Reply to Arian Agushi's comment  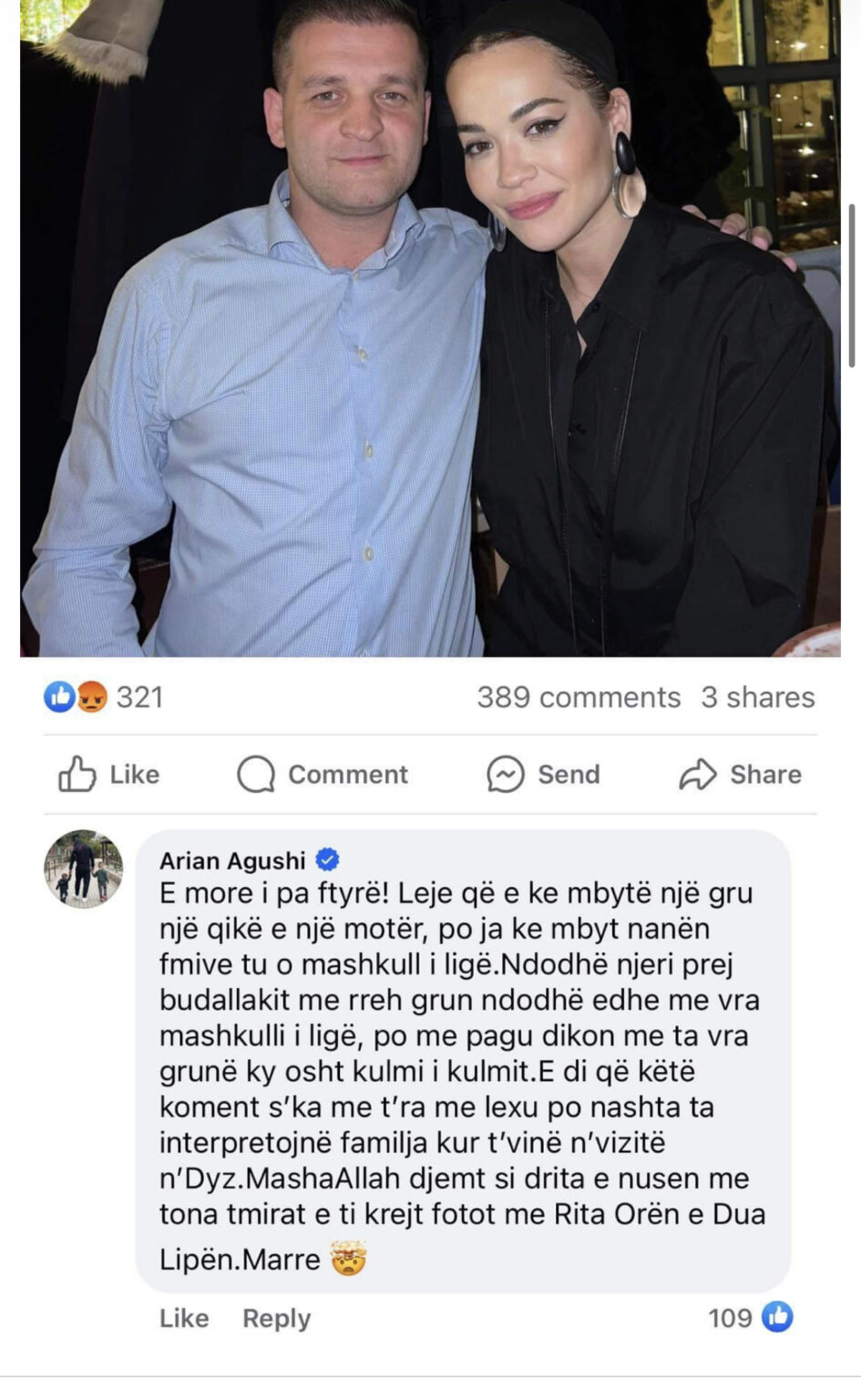pos(276,1319)
